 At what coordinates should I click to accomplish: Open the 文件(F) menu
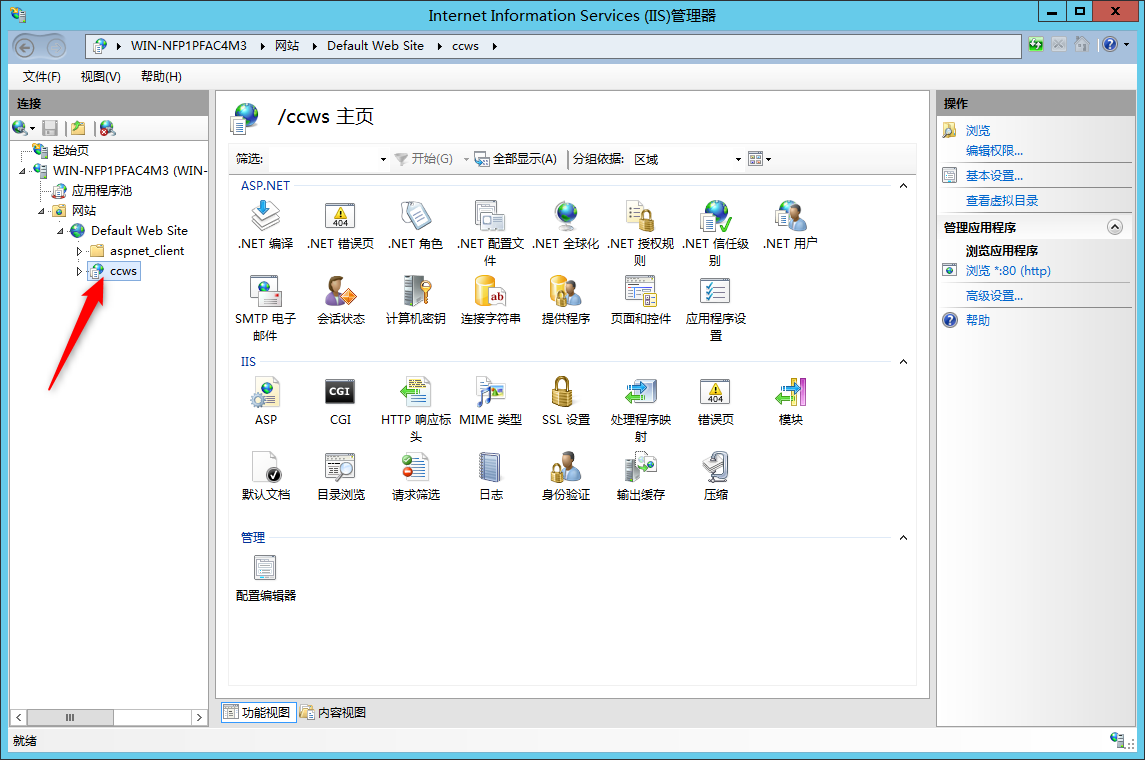pyautogui.click(x=42, y=77)
